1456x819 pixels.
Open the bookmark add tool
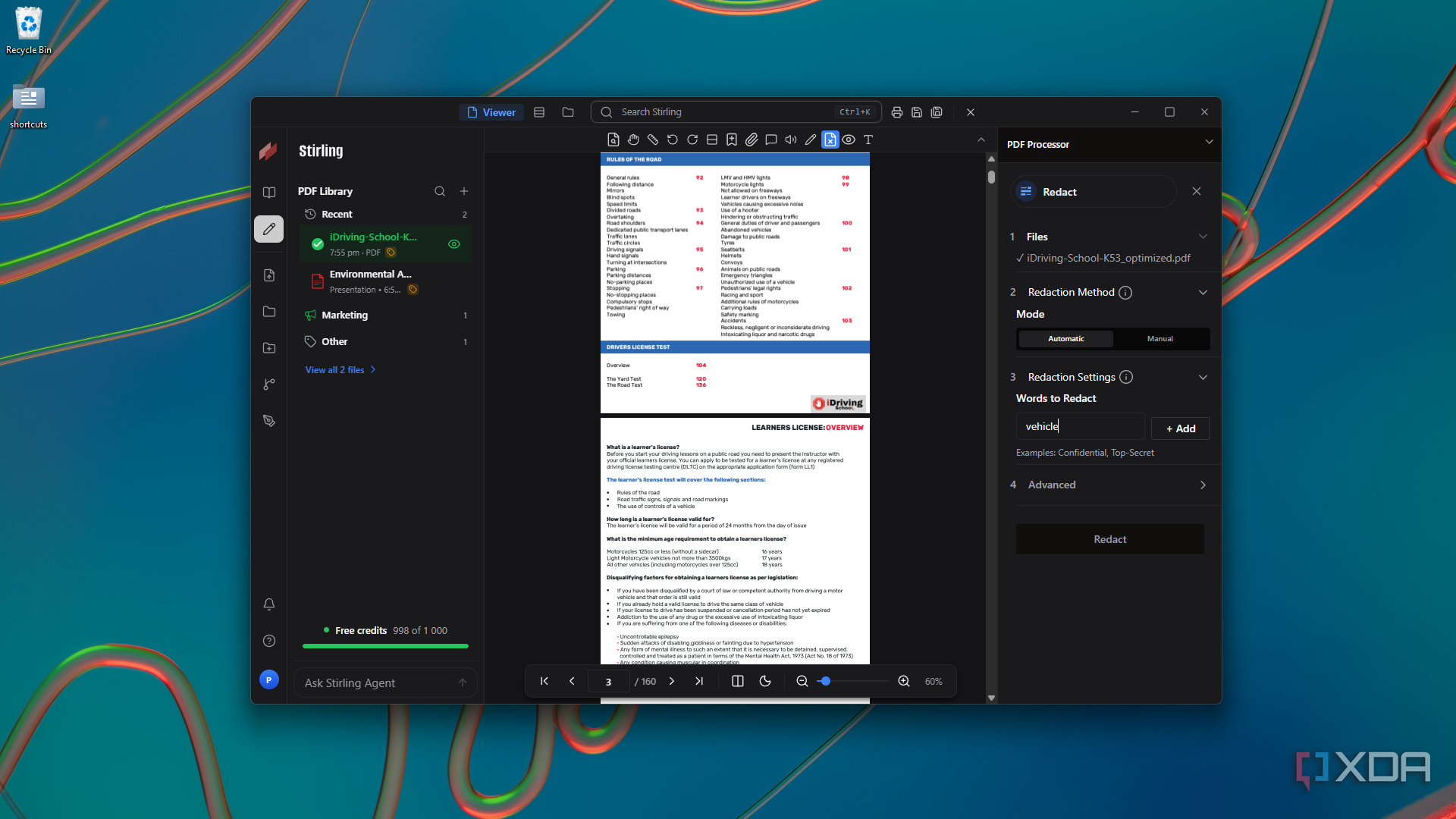click(732, 140)
